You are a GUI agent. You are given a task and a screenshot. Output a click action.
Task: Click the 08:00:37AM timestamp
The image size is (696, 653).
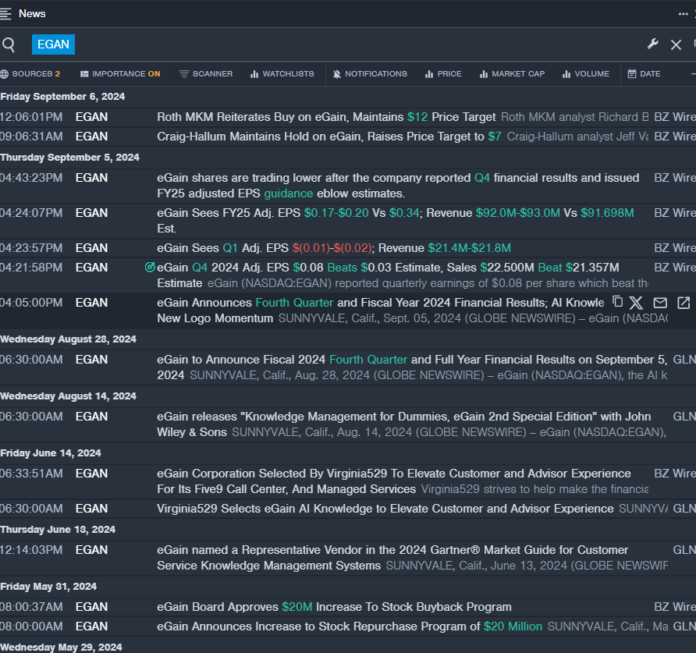(31, 606)
